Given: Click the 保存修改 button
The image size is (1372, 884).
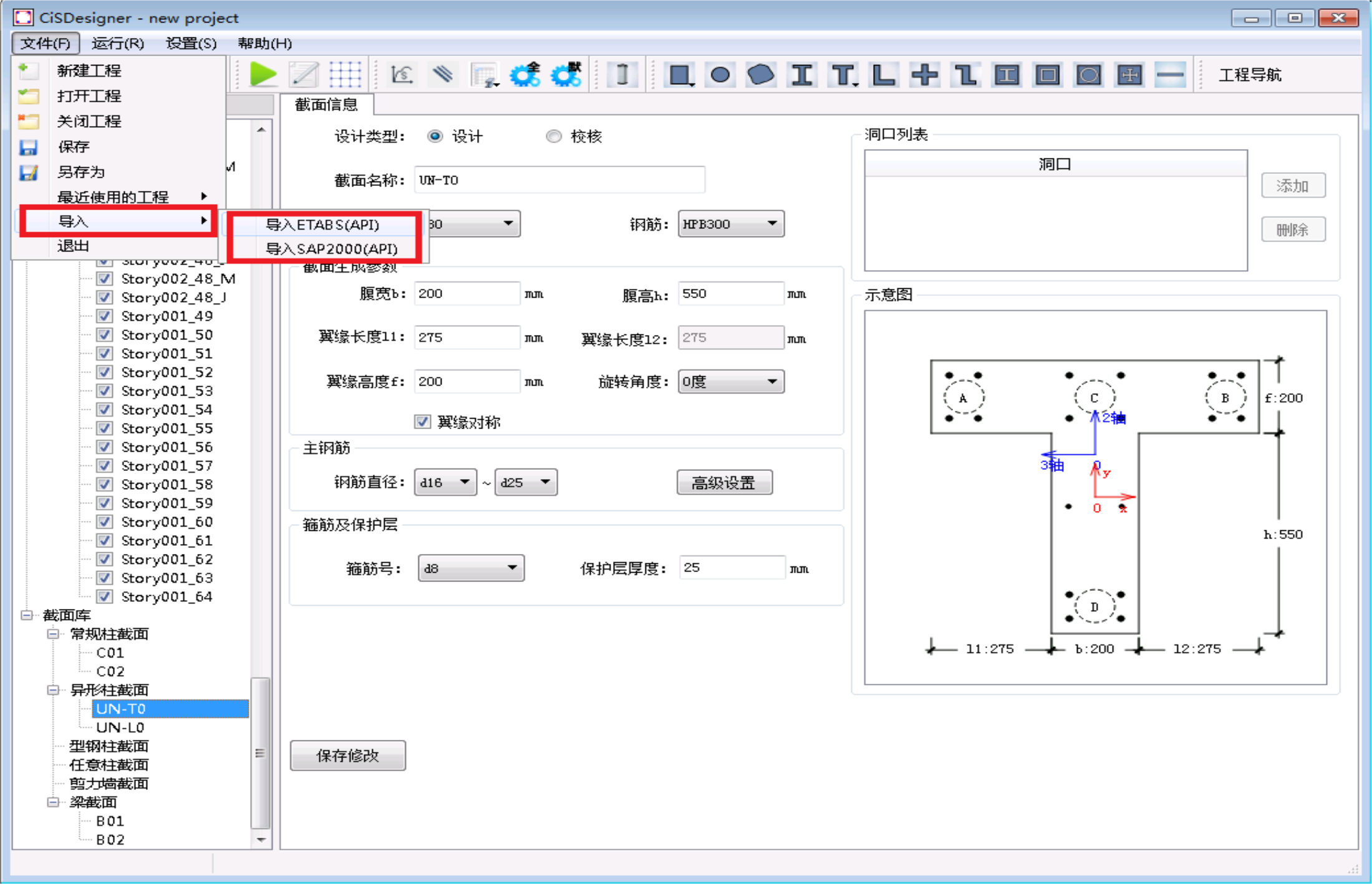Looking at the screenshot, I should pos(347,755).
